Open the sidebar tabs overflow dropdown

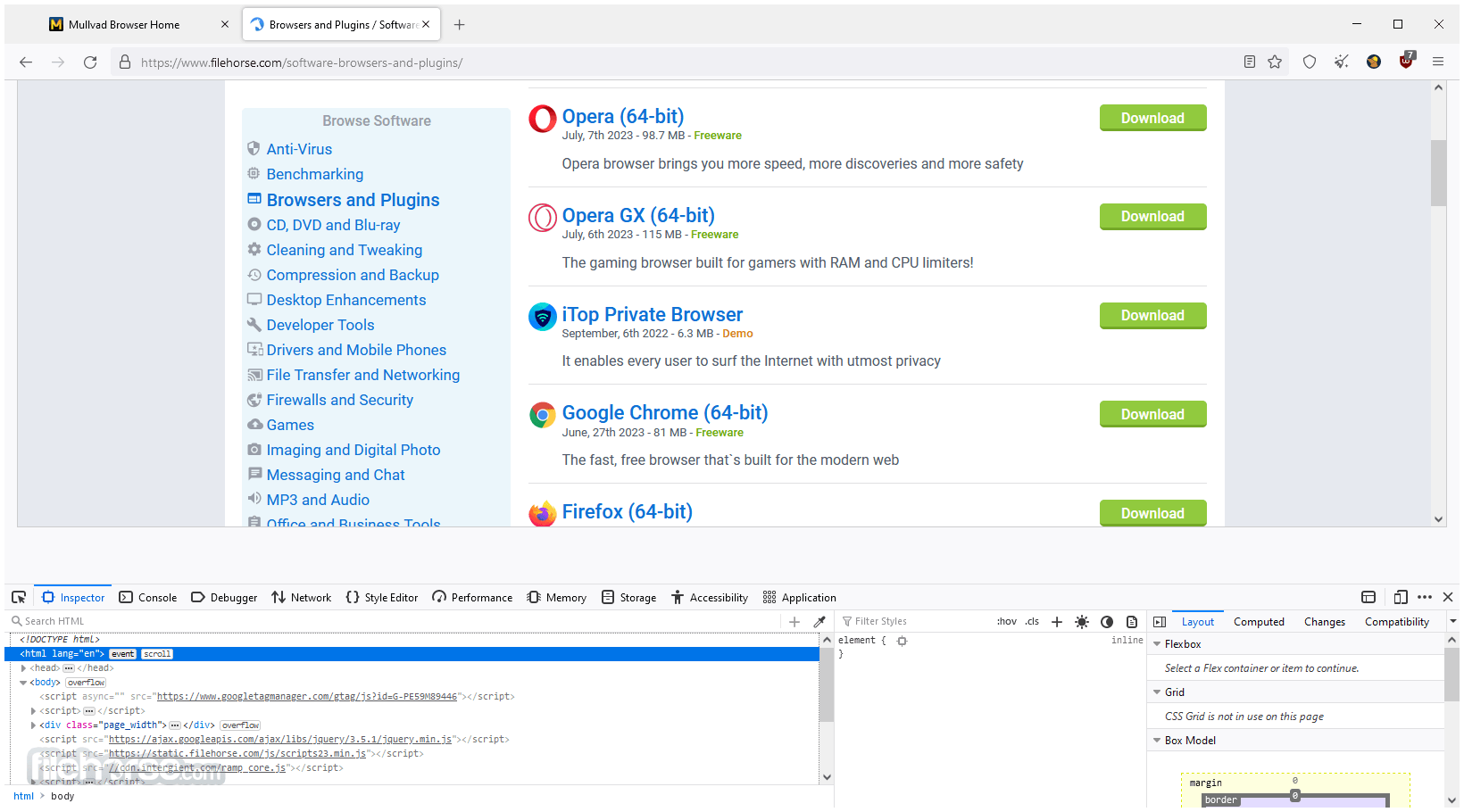pyautogui.click(x=1452, y=622)
